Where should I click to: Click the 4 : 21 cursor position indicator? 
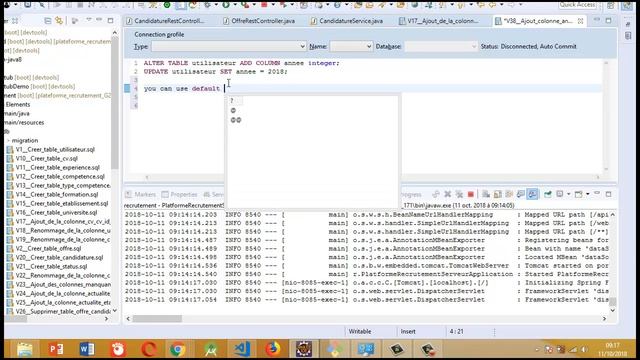coord(456,331)
